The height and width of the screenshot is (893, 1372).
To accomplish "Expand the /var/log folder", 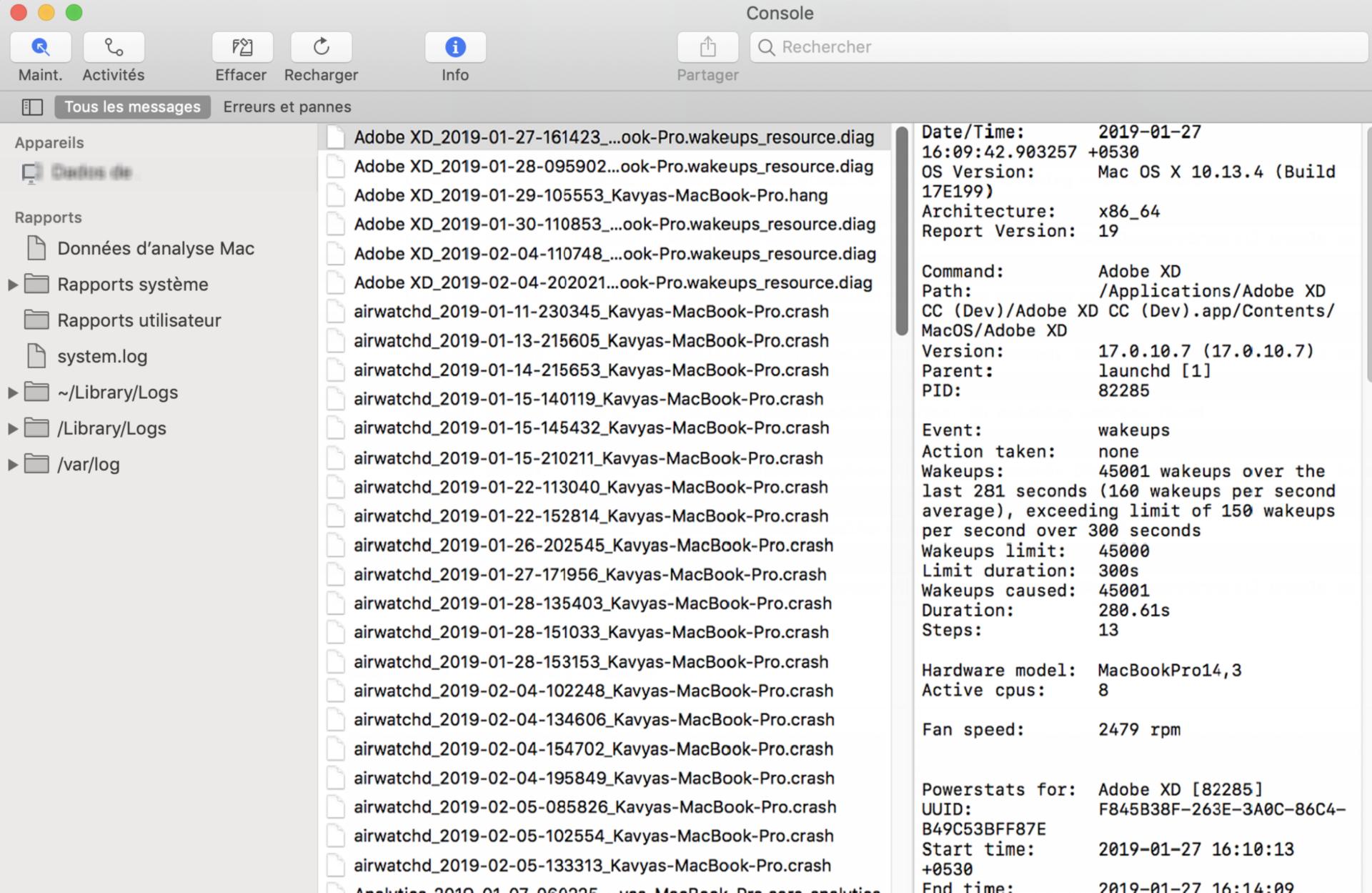I will (x=11, y=464).
